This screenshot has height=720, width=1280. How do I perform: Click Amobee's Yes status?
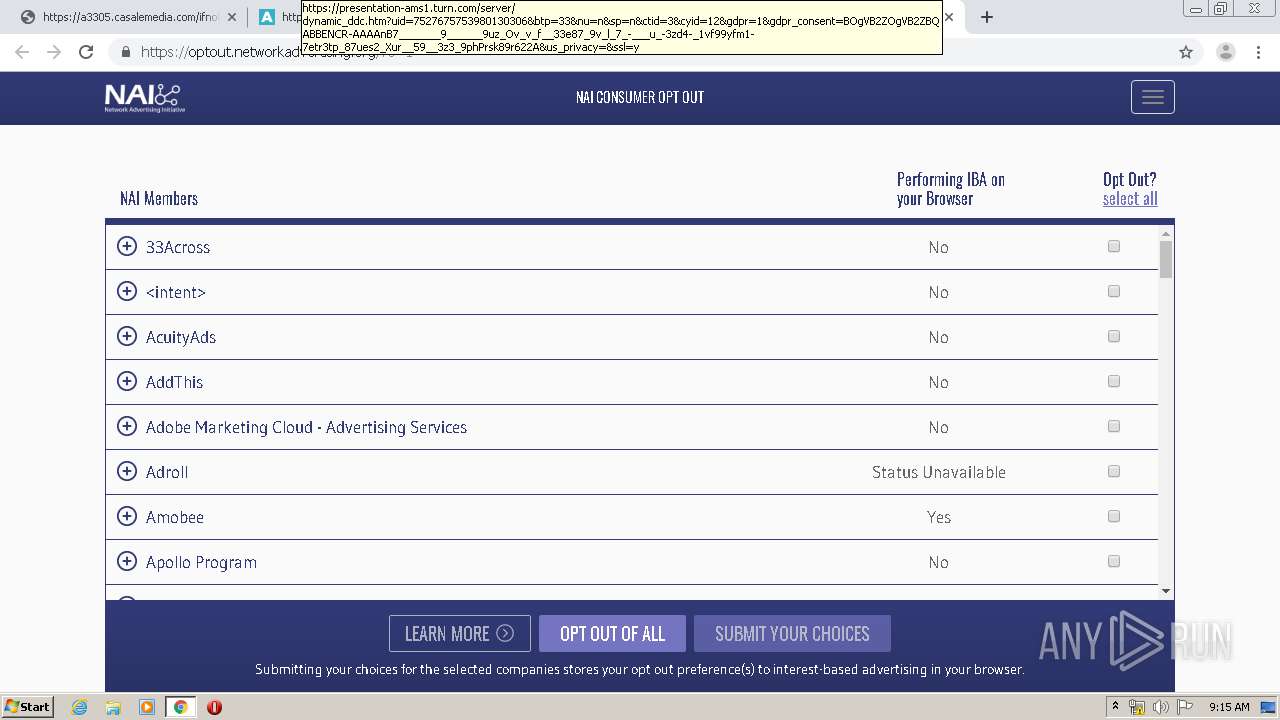939,517
